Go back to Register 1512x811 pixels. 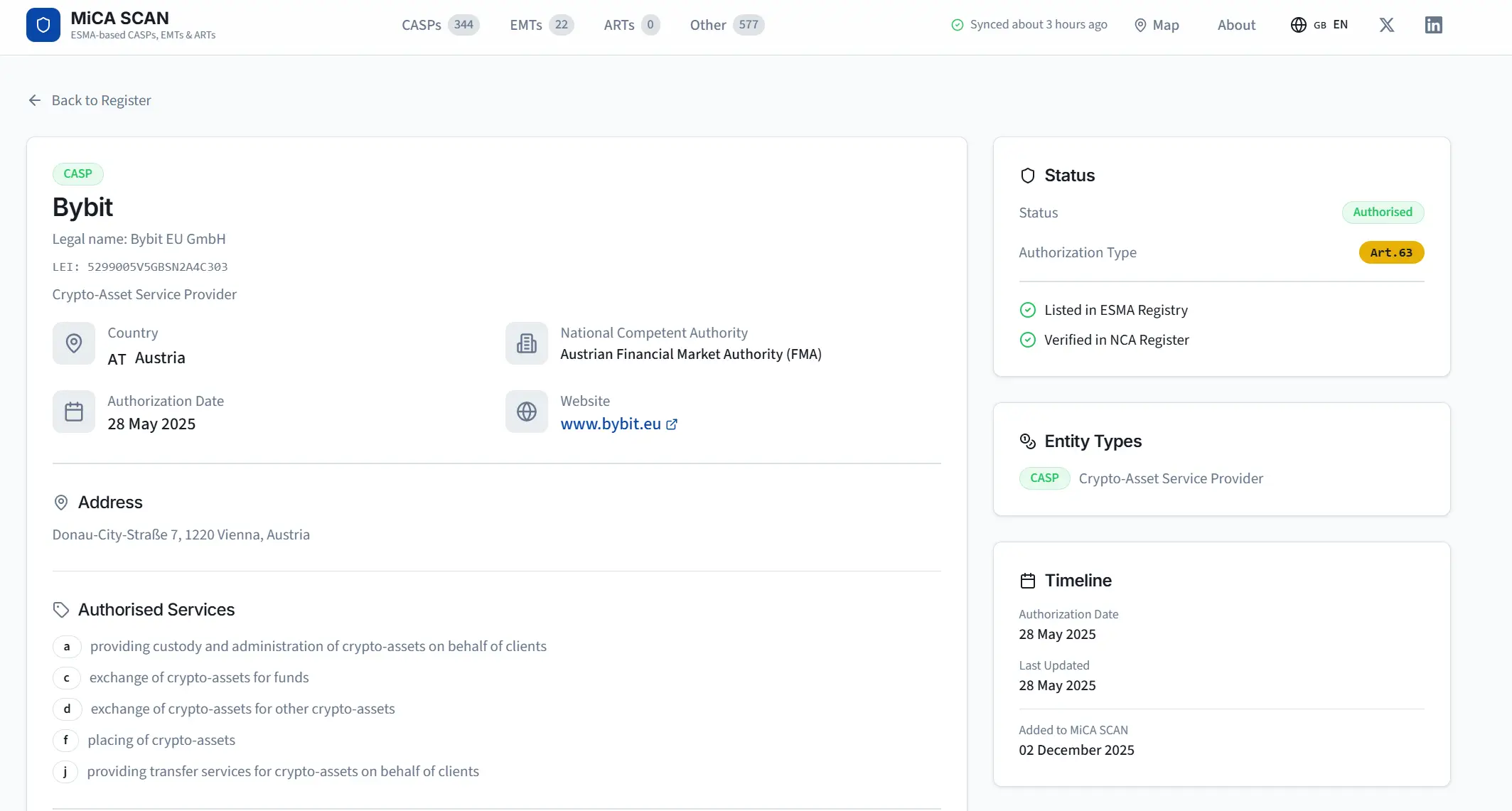(90, 100)
